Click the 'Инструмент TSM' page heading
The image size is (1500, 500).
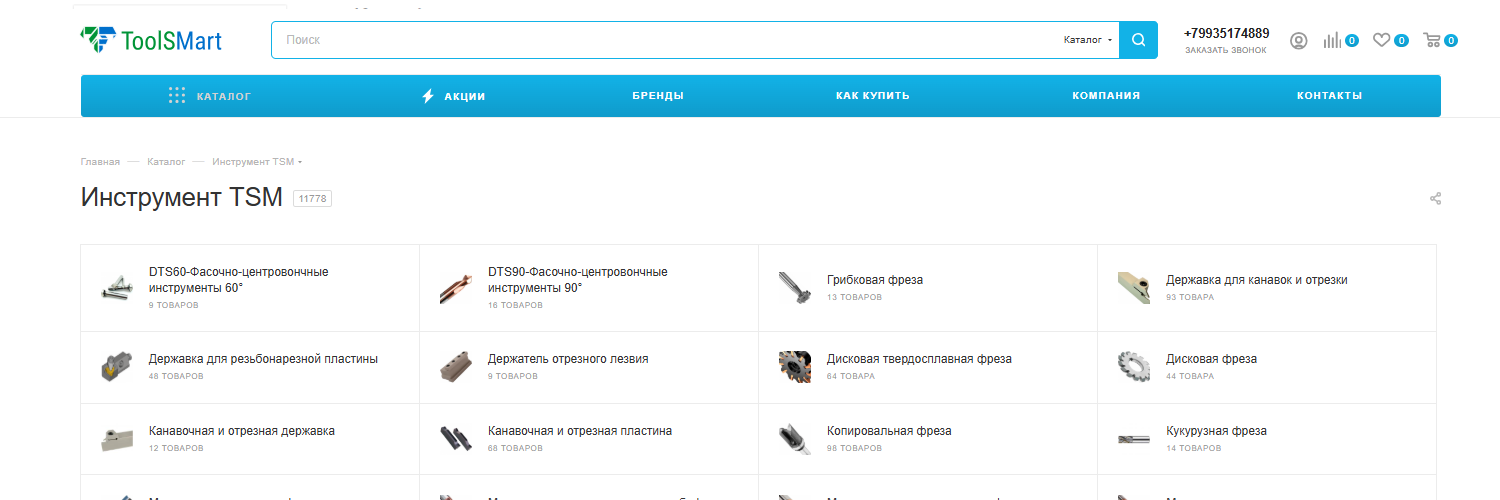[x=182, y=198]
